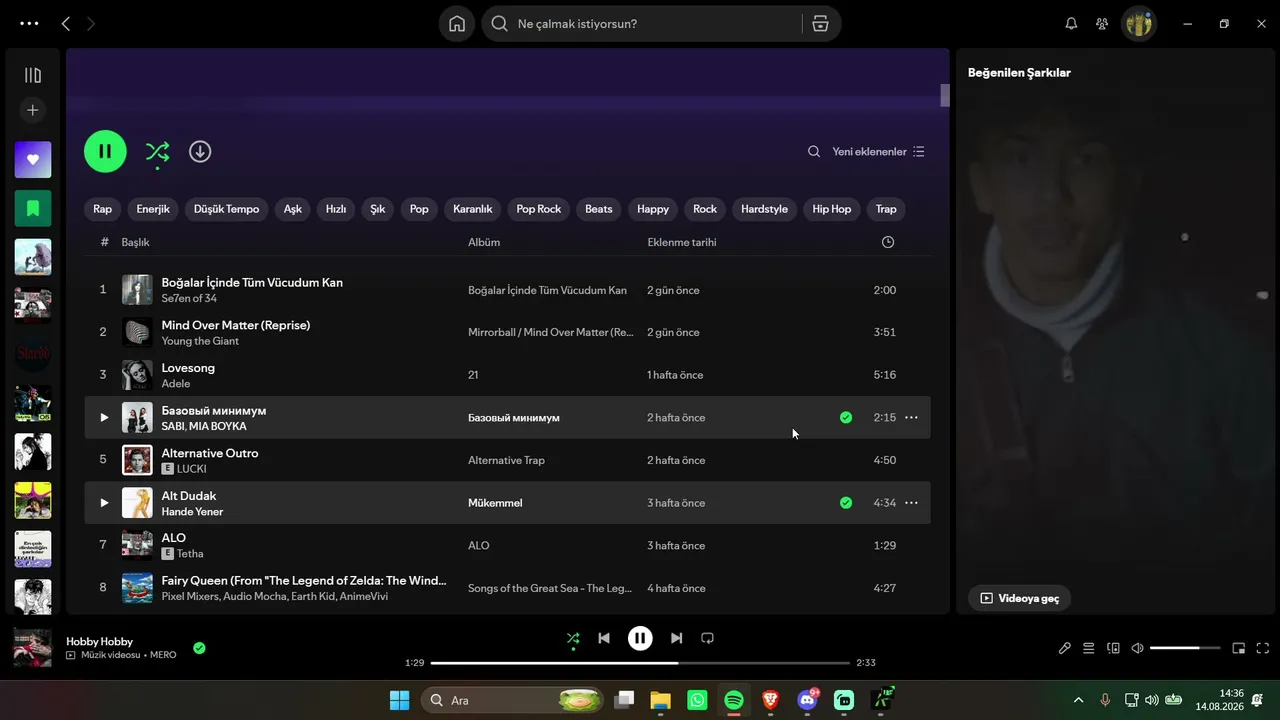This screenshot has height=720, width=1280.
Task: Click the Videoya geç button
Action: [x=1019, y=598]
